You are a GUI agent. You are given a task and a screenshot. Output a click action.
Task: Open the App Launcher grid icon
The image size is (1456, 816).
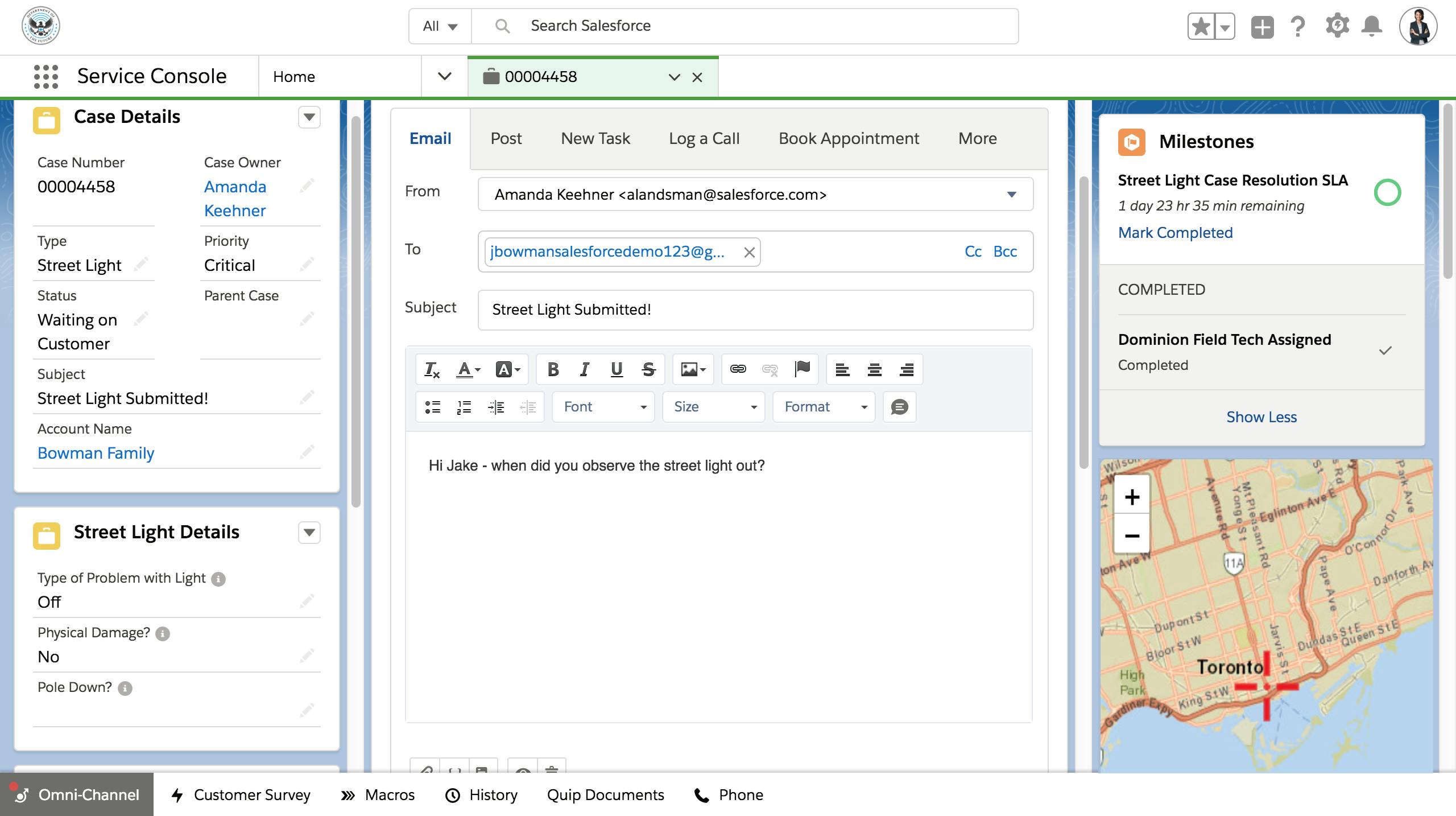[x=46, y=76]
